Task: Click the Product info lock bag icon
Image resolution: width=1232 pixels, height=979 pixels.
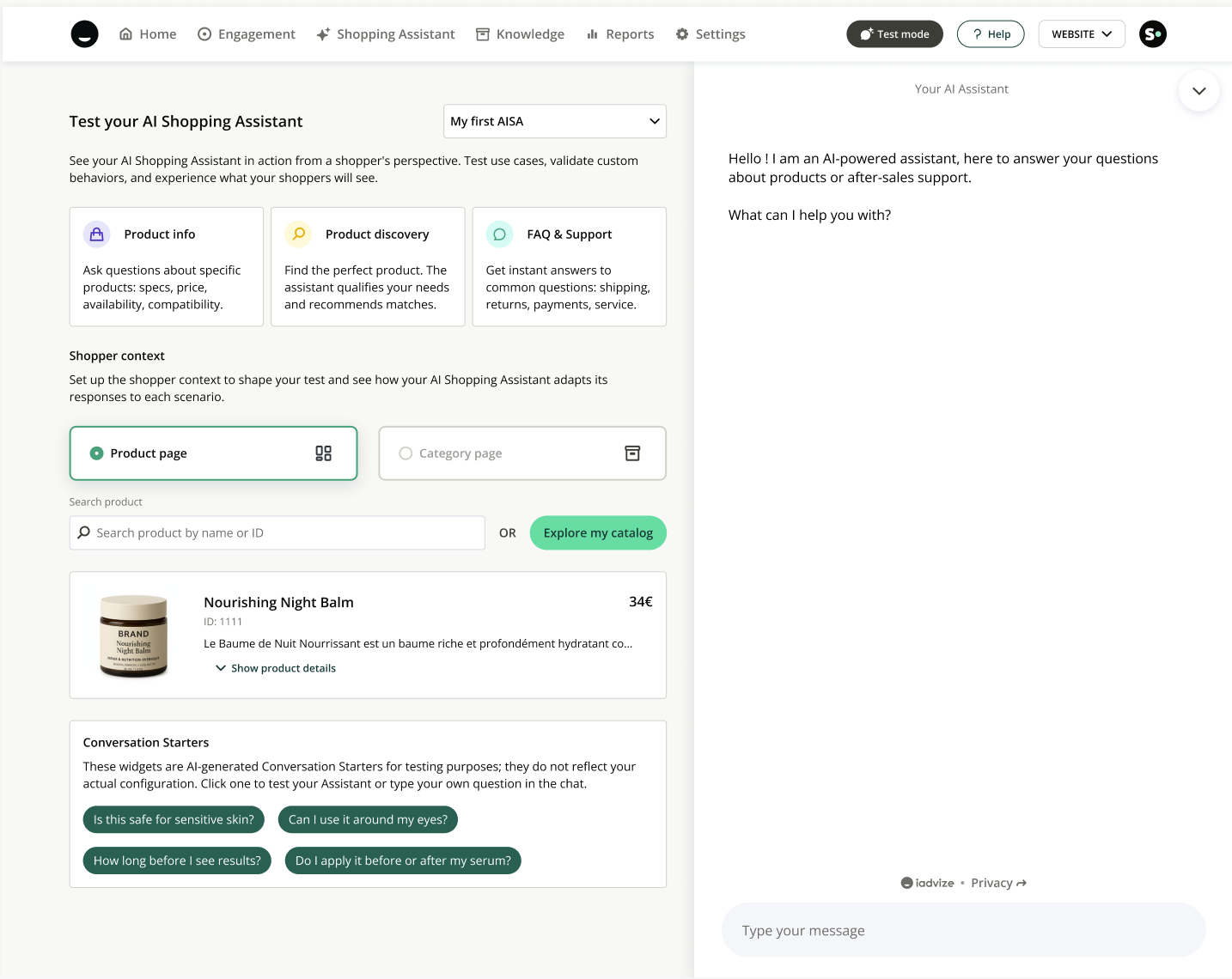Action: pyautogui.click(x=96, y=234)
